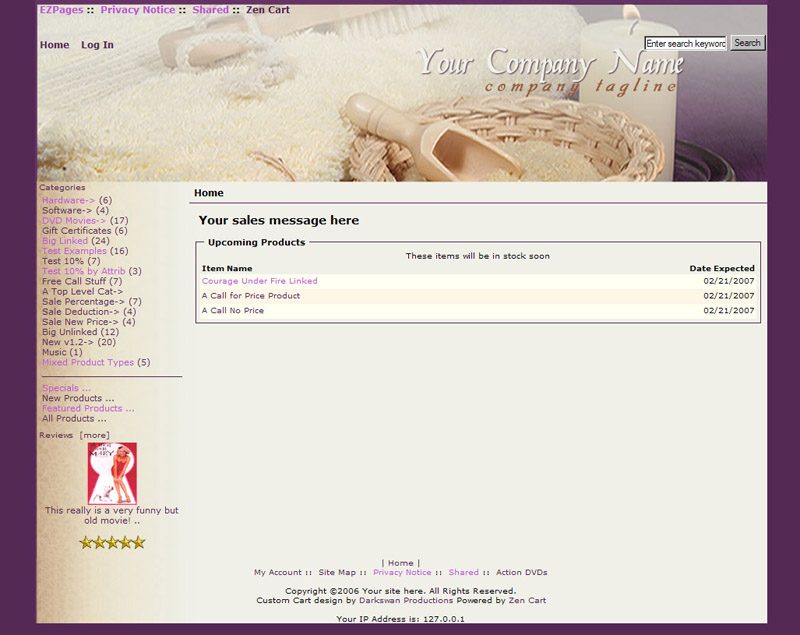Expand the Sale Percentage category
800x635 pixels.
click(x=83, y=301)
